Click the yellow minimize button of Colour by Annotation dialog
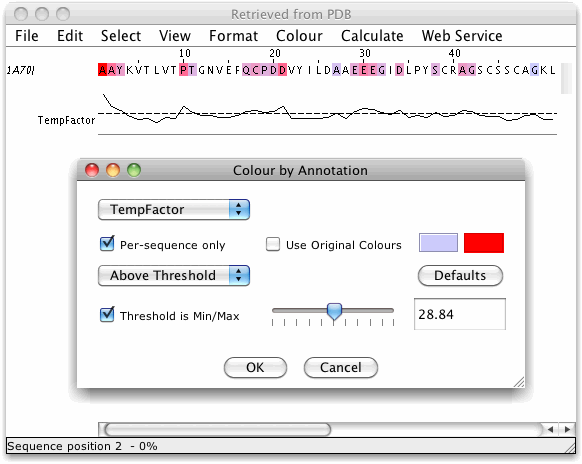The height and width of the screenshot is (464, 582). [113, 170]
